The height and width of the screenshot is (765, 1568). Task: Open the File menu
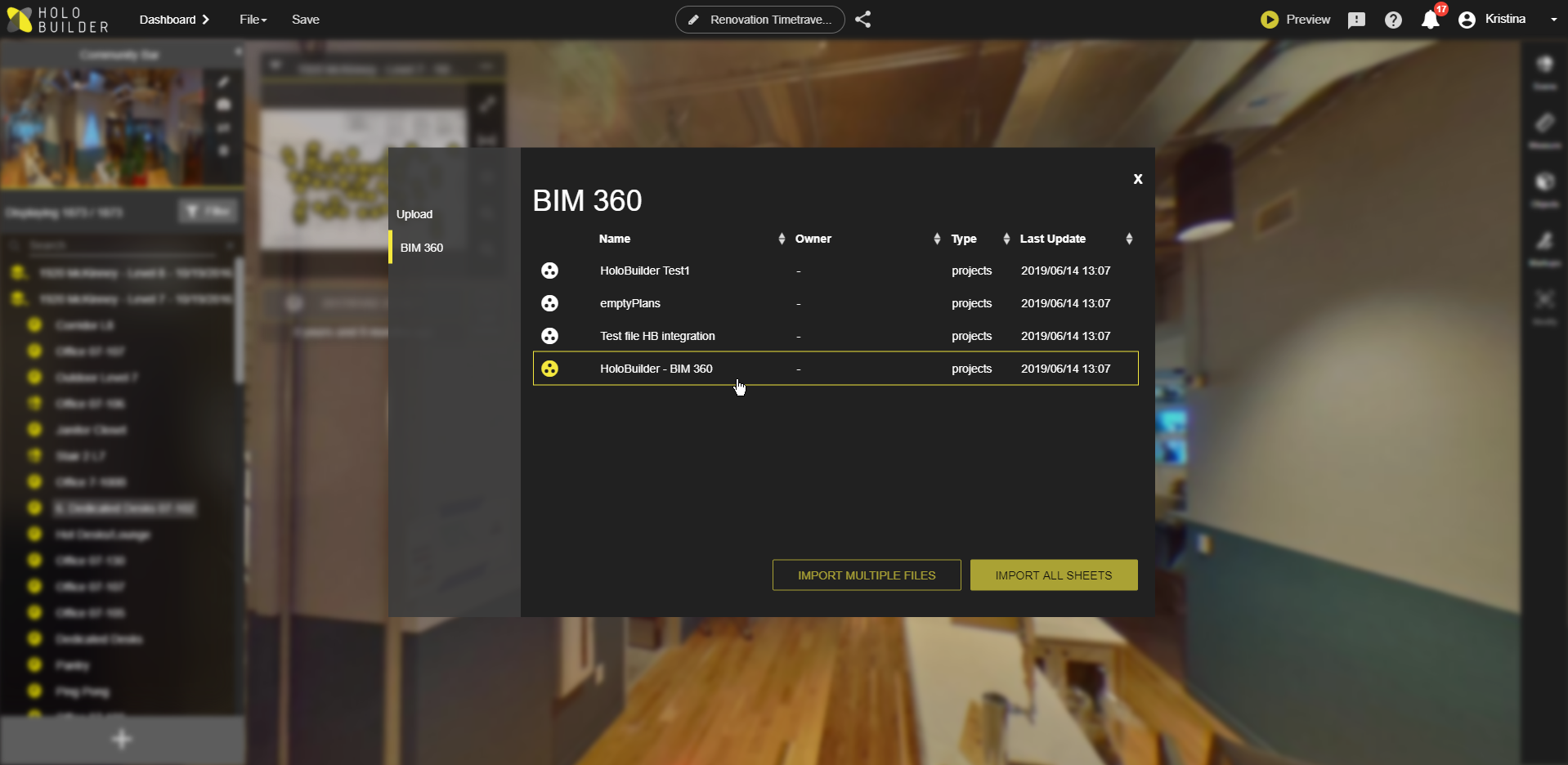click(x=253, y=20)
